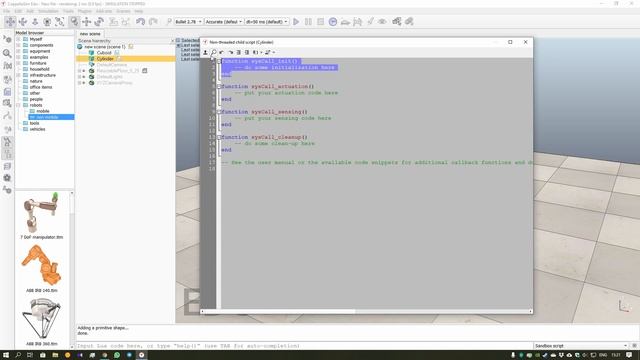Open Accurate dynamics settings dropdown

[224, 22]
